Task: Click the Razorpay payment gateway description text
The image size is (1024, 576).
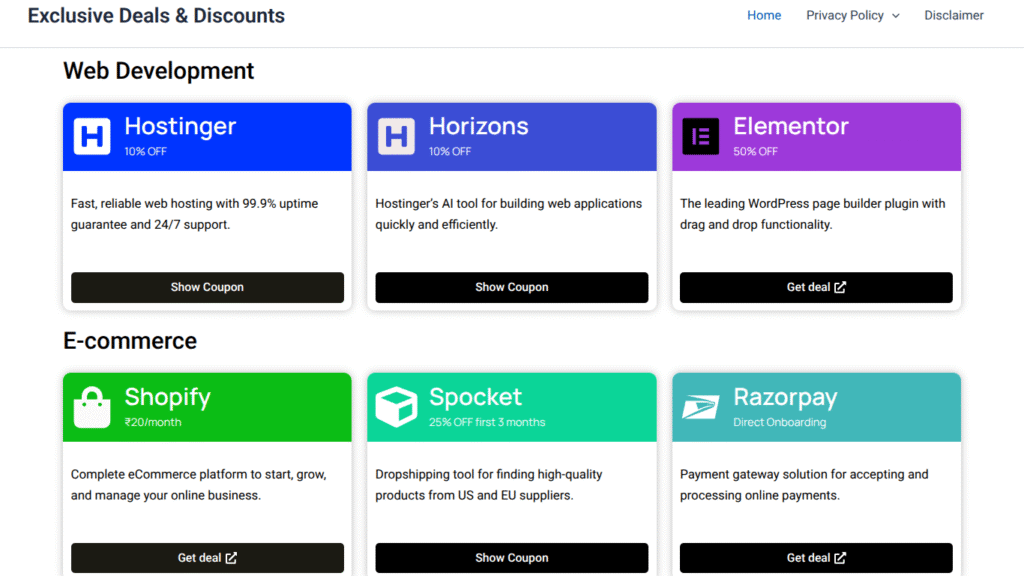Action: coord(804,485)
